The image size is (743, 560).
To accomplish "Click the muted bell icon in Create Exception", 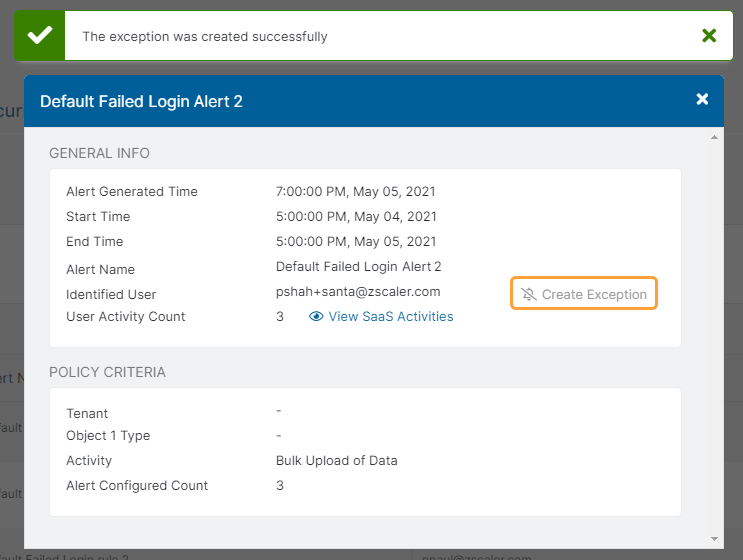I will [529, 294].
